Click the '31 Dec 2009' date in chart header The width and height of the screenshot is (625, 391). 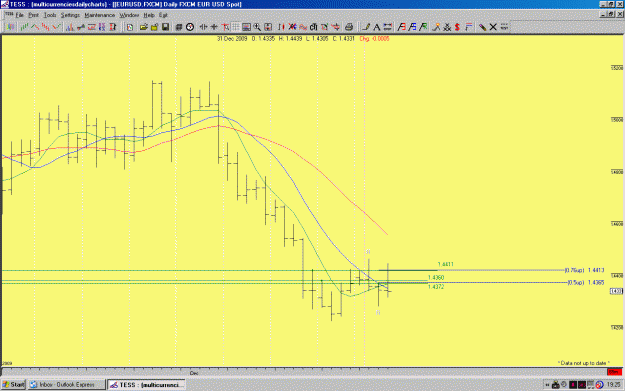click(x=232, y=39)
